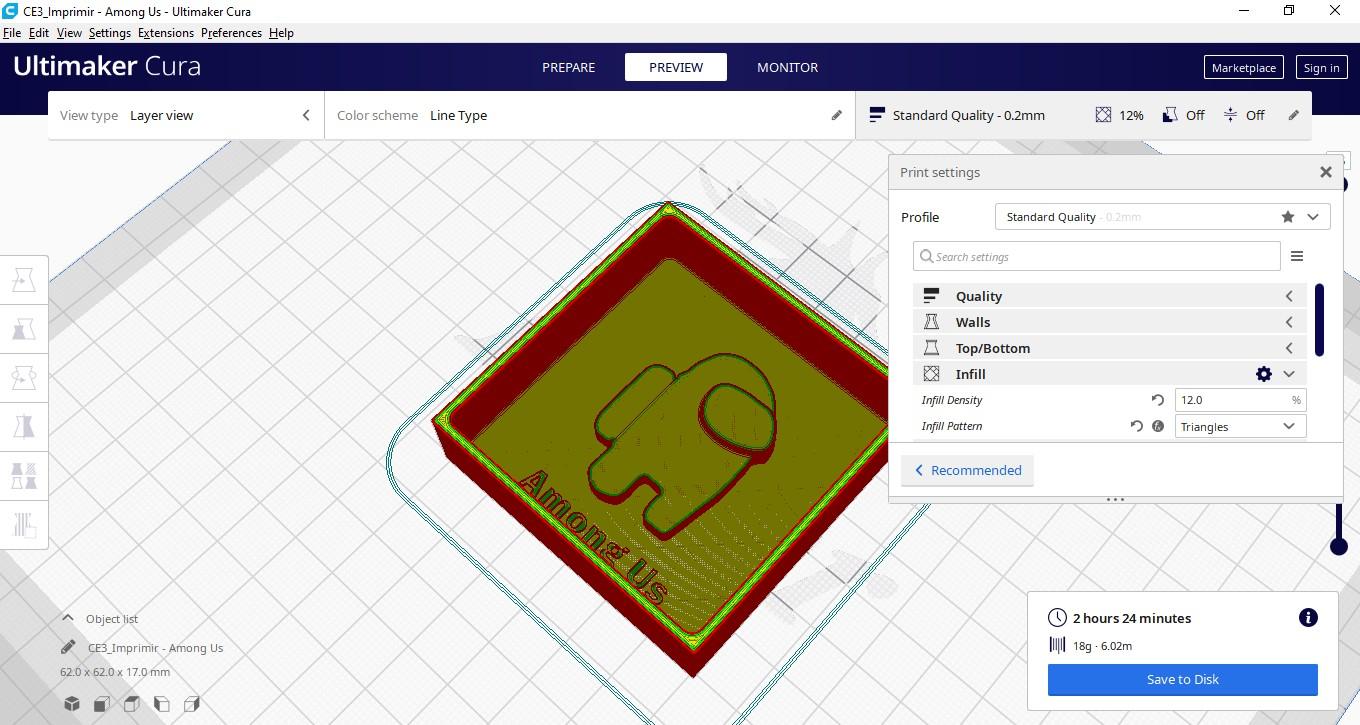The image size is (1360, 725).
Task: Switch back to Recommended settings
Action: (967, 470)
